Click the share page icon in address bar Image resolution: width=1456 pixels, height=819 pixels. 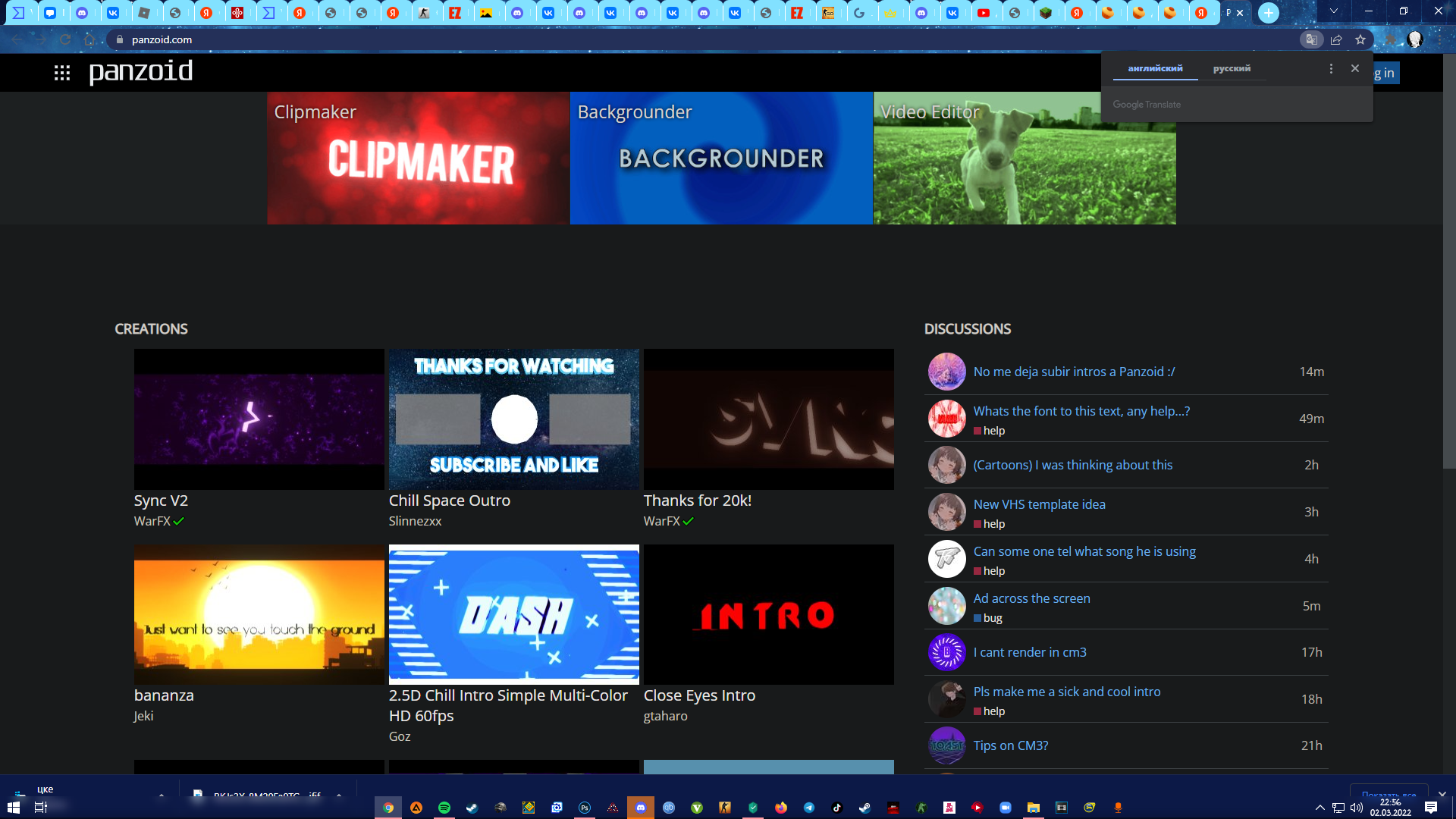tap(1336, 39)
